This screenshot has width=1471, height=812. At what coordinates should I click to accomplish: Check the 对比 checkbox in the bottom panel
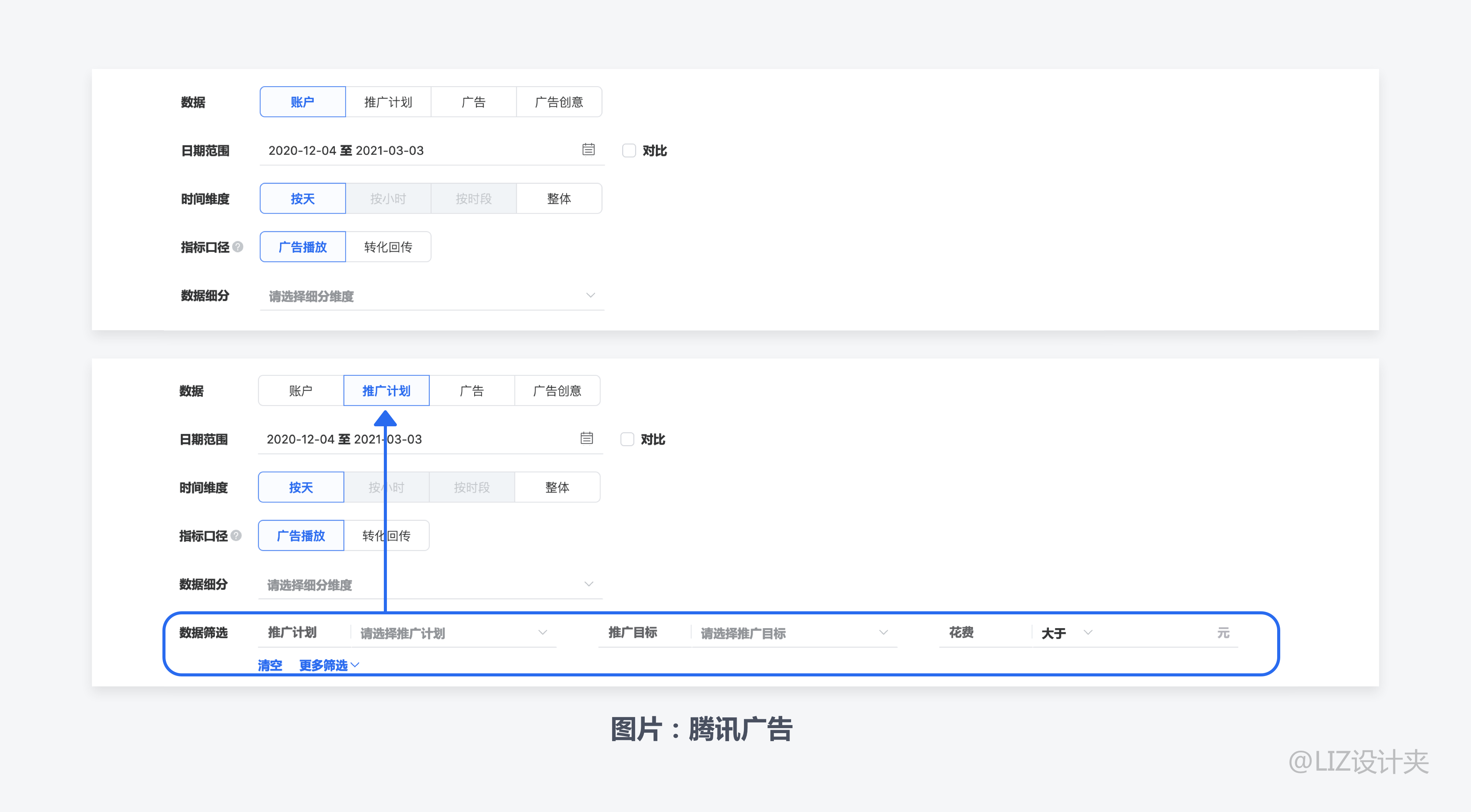627,439
